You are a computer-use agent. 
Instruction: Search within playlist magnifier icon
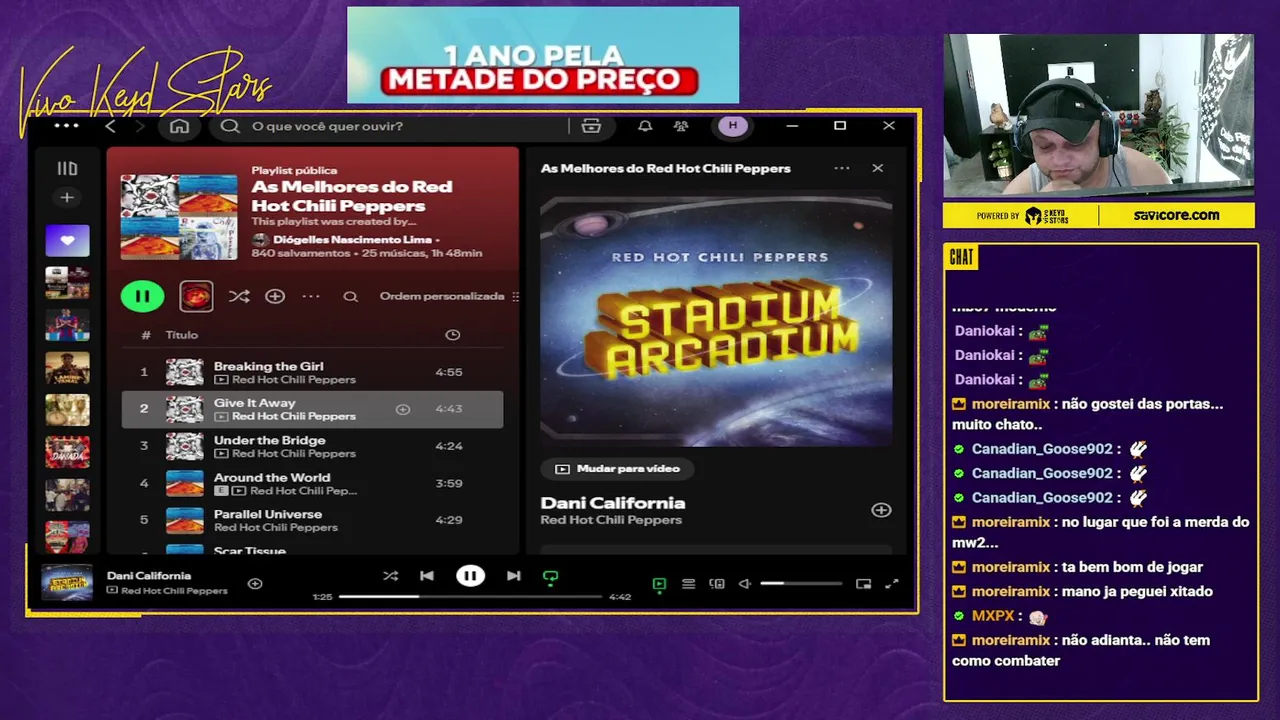(350, 296)
